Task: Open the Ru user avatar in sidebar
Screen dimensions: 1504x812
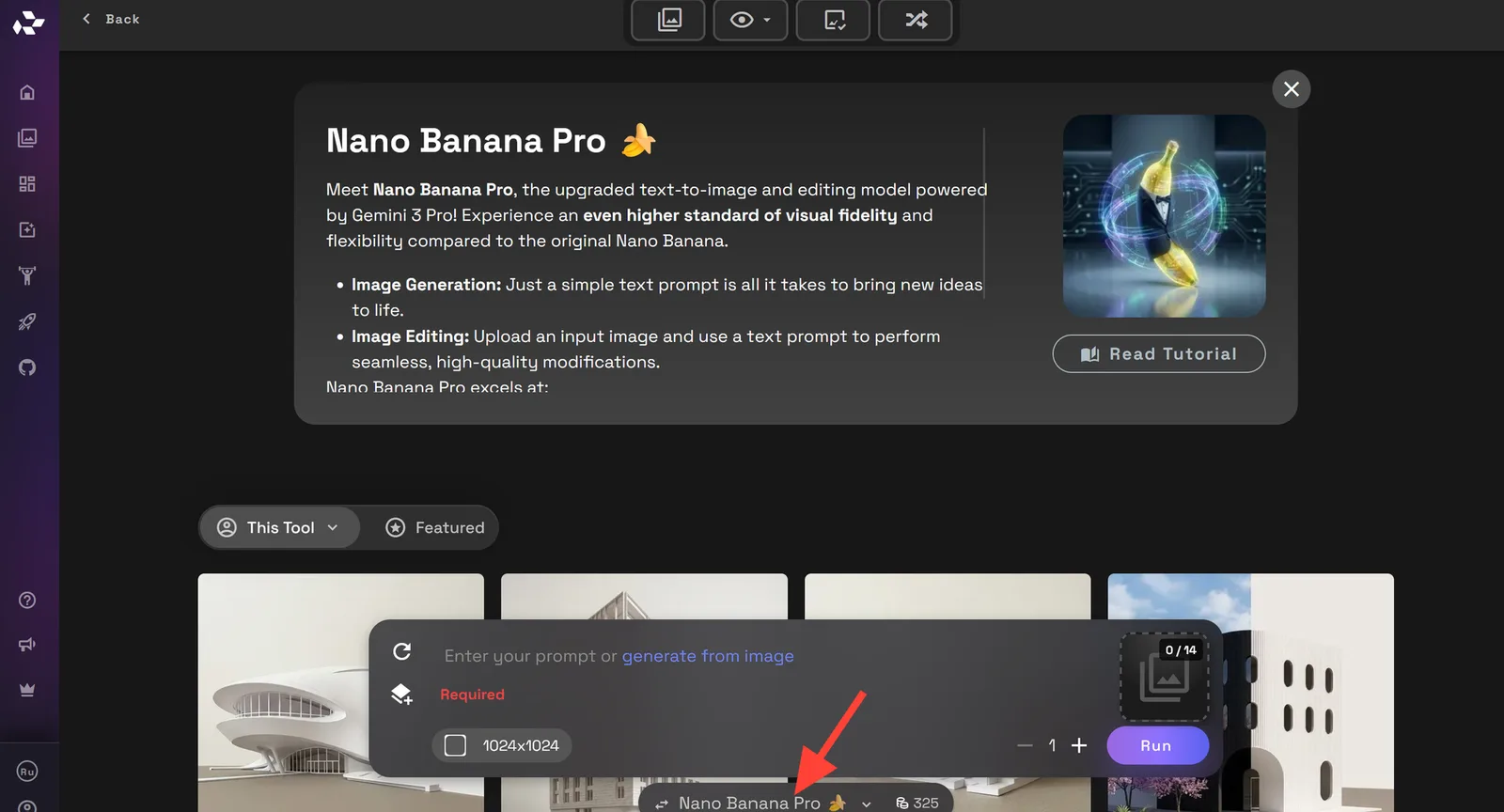Action: (27, 772)
